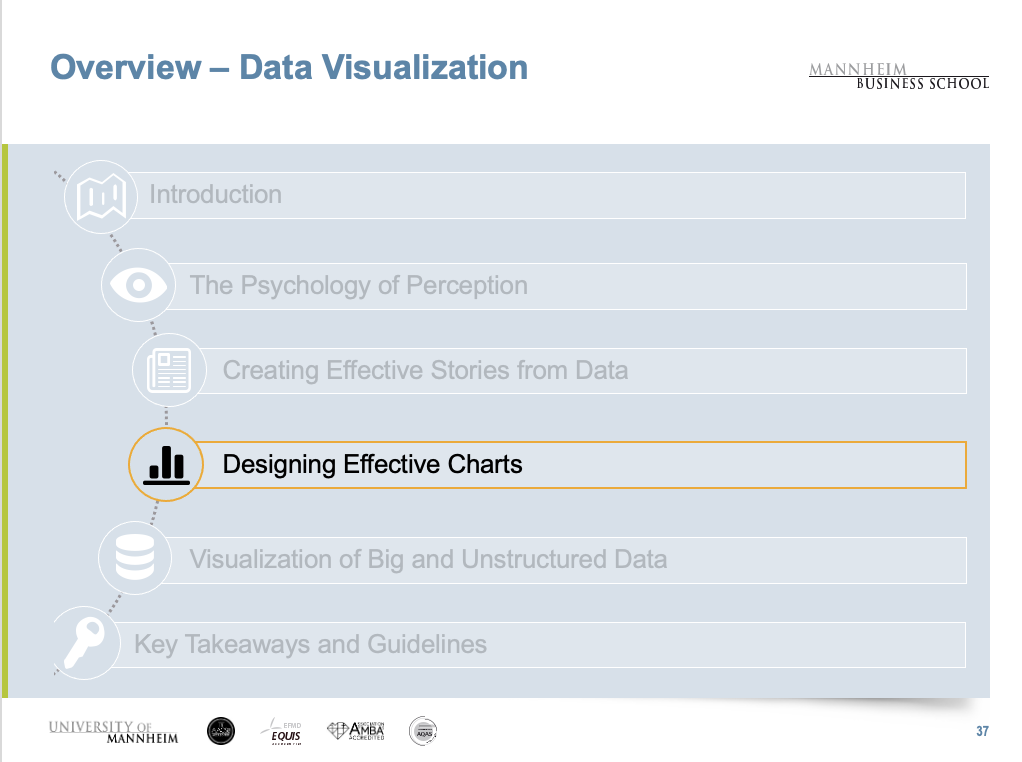Click the highlighted bar chart icon

point(166,464)
